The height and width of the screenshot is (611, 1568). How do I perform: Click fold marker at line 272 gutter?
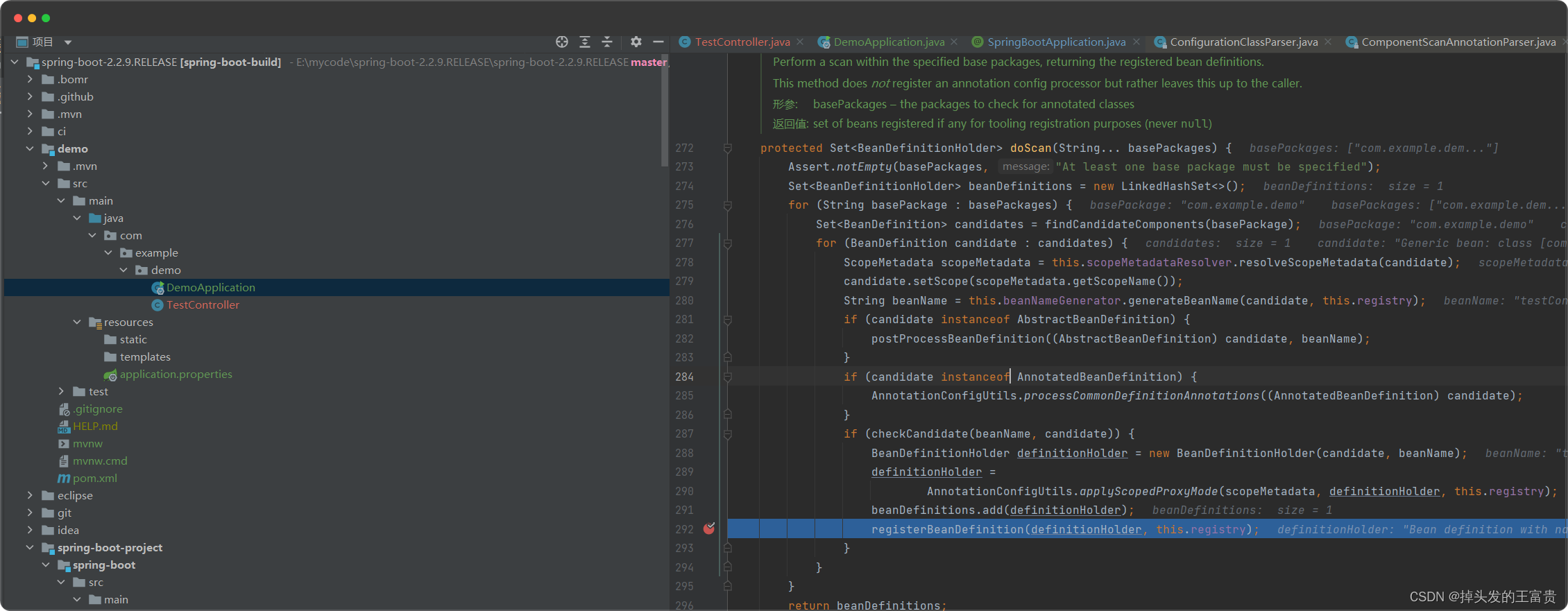point(728,148)
